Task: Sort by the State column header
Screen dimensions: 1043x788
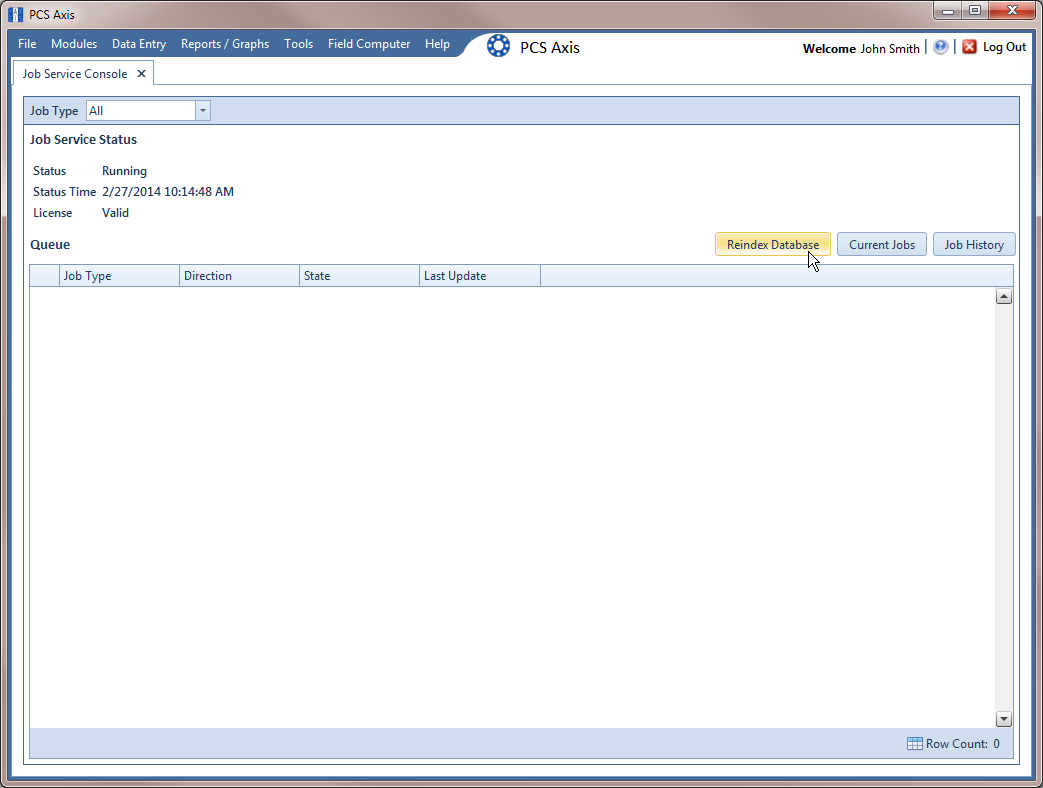Action: coord(359,276)
